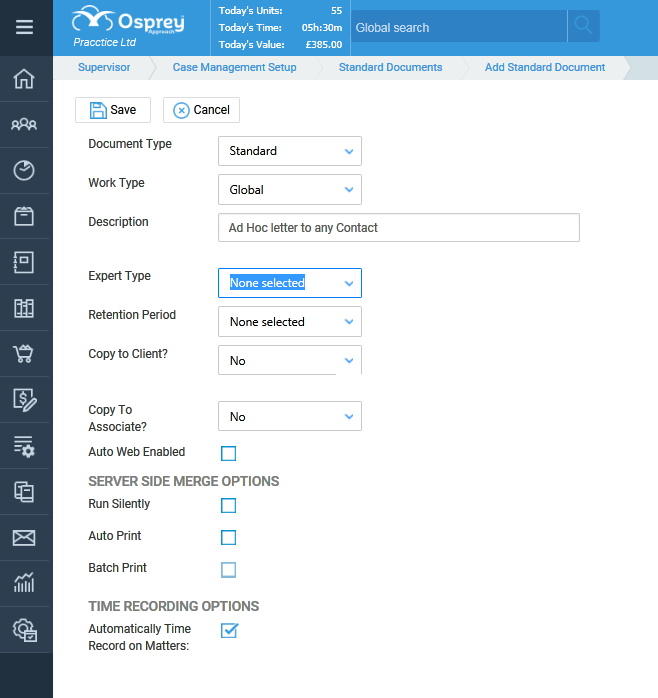658x698 pixels.
Task: Open the Copy To Associate dropdown
Action: [290, 416]
